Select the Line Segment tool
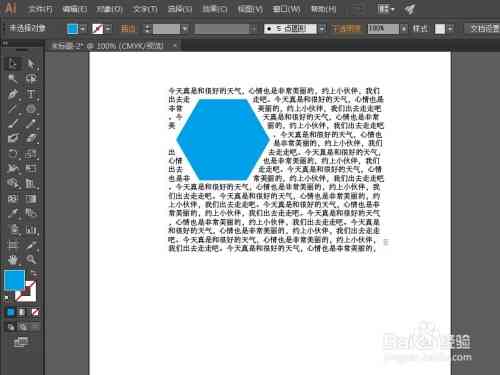 pyautogui.click(x=13, y=109)
